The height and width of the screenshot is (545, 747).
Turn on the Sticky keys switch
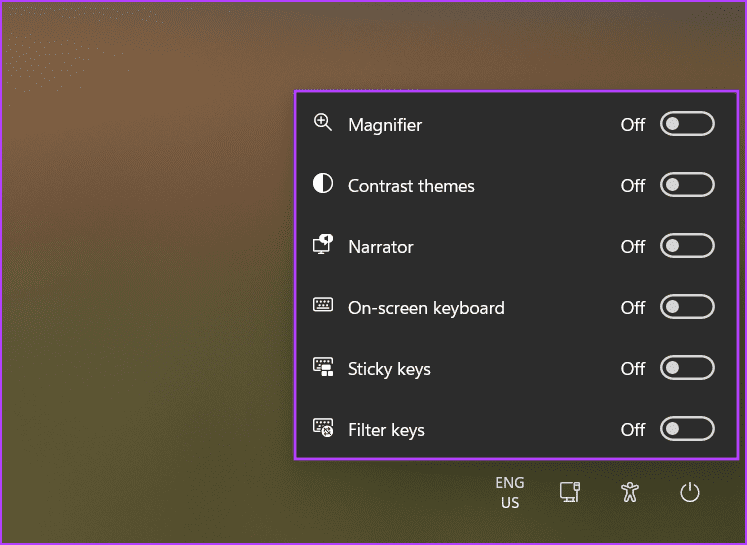tap(687, 368)
